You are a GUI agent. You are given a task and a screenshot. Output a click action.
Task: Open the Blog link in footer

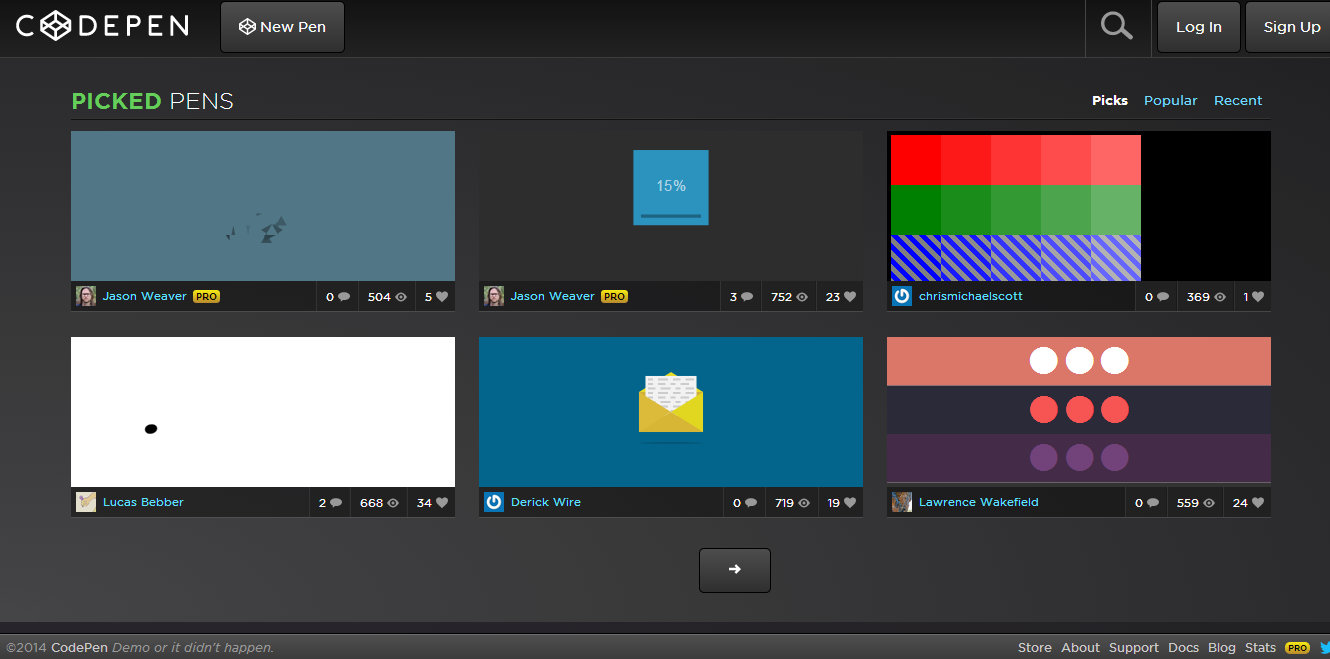point(1222,648)
